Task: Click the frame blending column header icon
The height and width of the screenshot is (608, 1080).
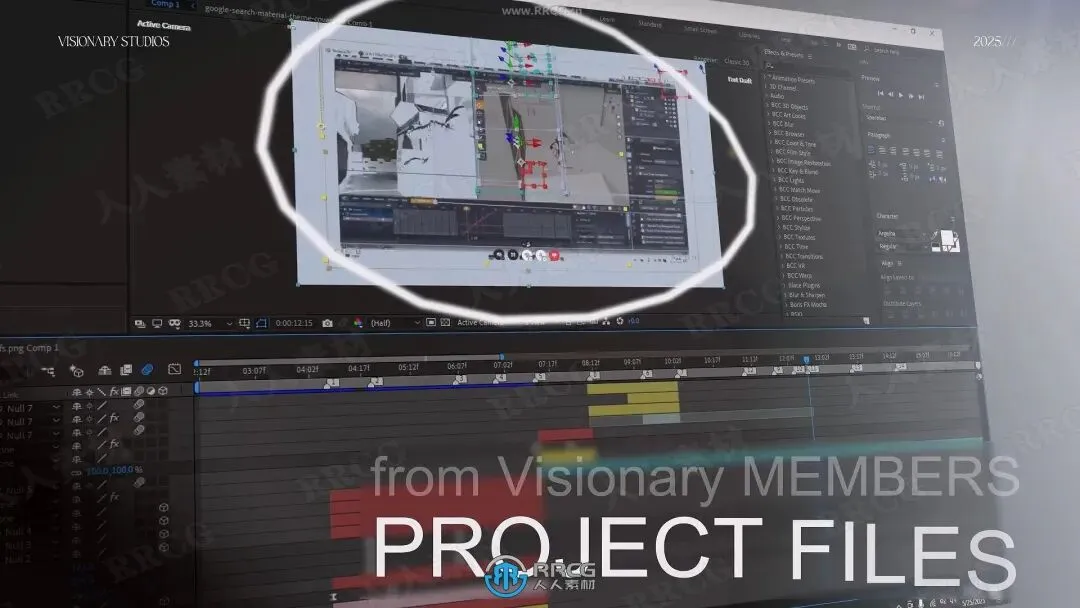Action: (x=126, y=392)
